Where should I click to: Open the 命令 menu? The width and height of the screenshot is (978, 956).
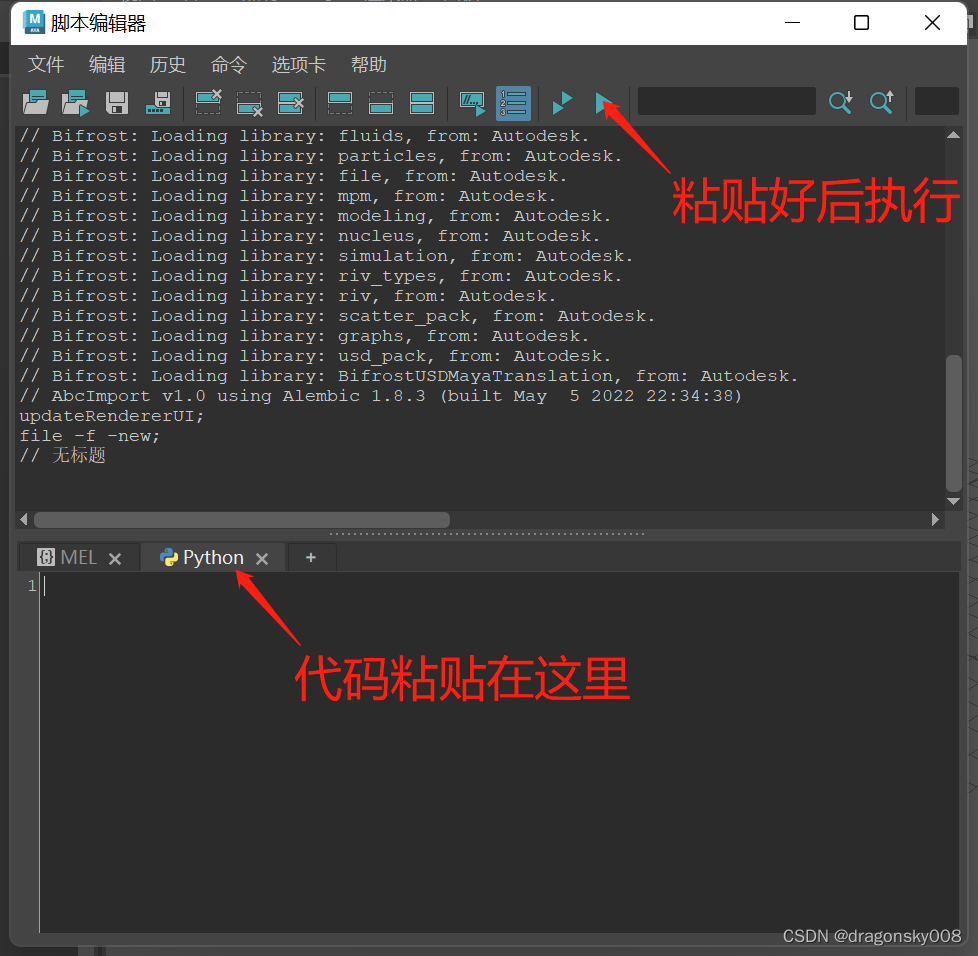(228, 65)
